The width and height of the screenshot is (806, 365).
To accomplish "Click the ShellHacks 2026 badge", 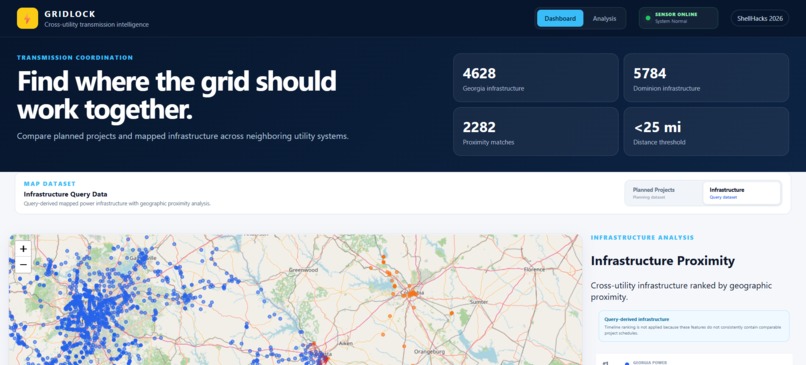I will click(x=760, y=18).
